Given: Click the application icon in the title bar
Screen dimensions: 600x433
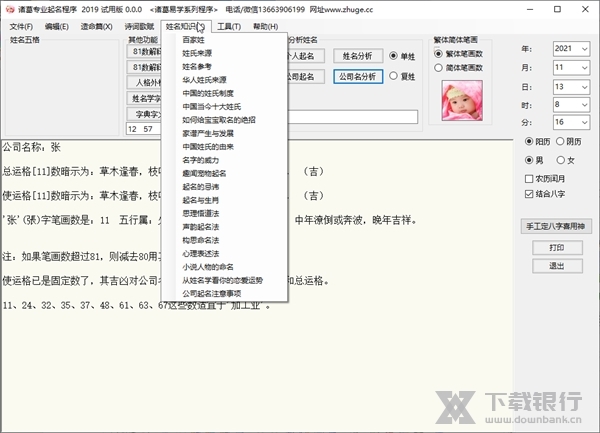Looking at the screenshot, I should (x=9, y=9).
